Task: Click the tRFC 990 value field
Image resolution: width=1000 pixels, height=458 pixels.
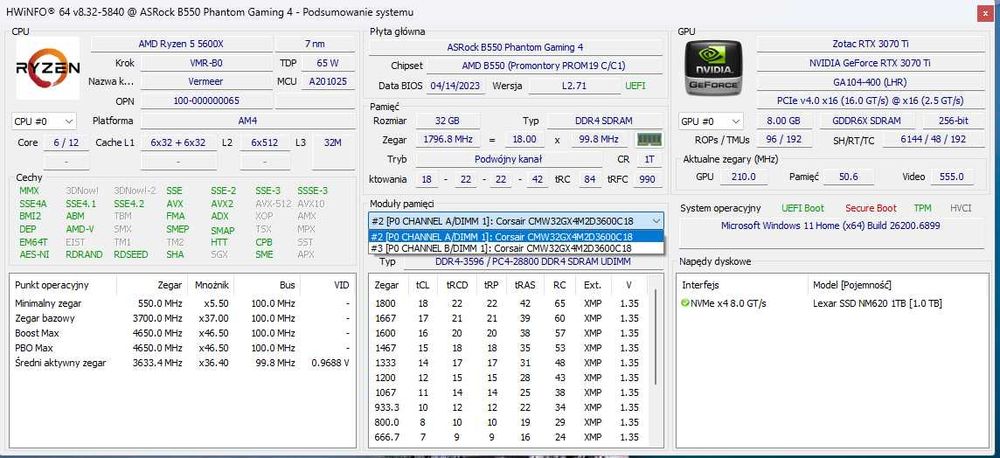Action: 647,180
